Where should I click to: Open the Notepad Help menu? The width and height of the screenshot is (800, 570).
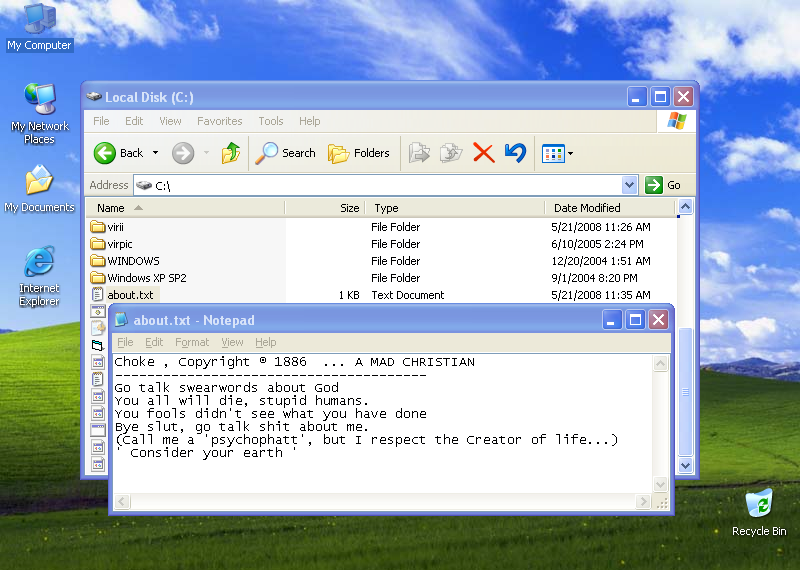click(x=265, y=342)
